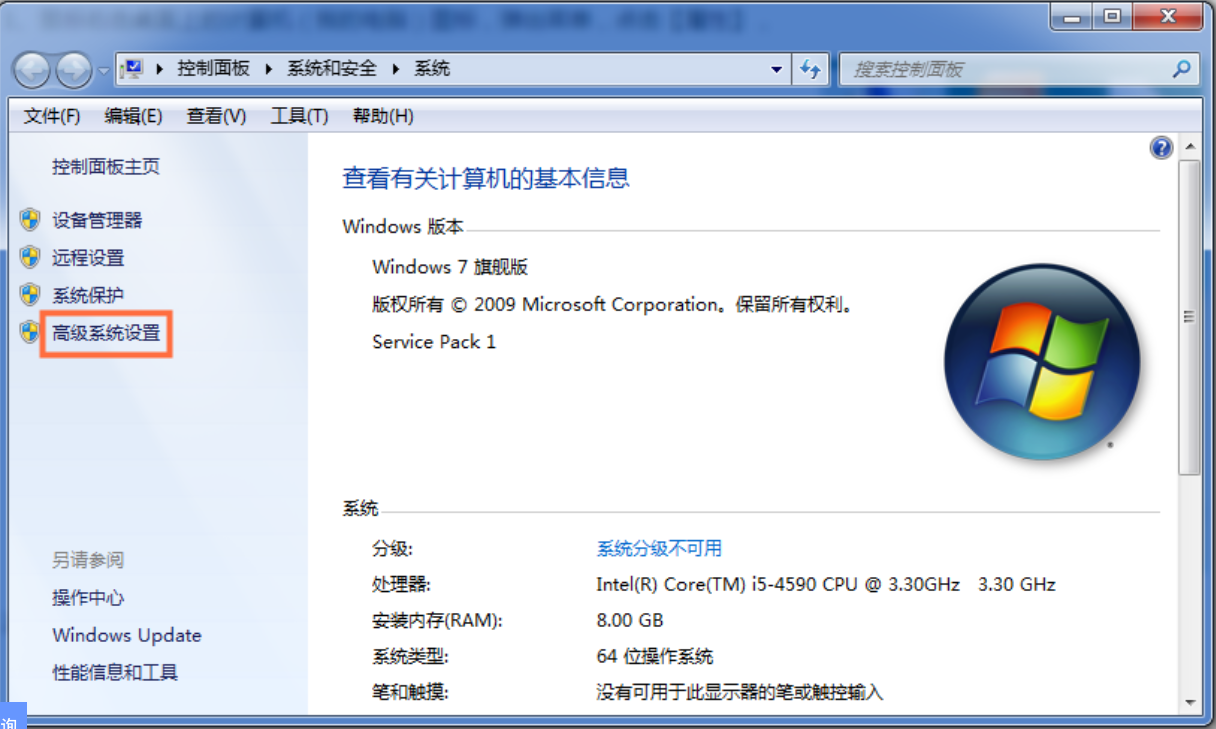The height and width of the screenshot is (729, 1216).
Task: Open Windows Update link
Action: (127, 635)
